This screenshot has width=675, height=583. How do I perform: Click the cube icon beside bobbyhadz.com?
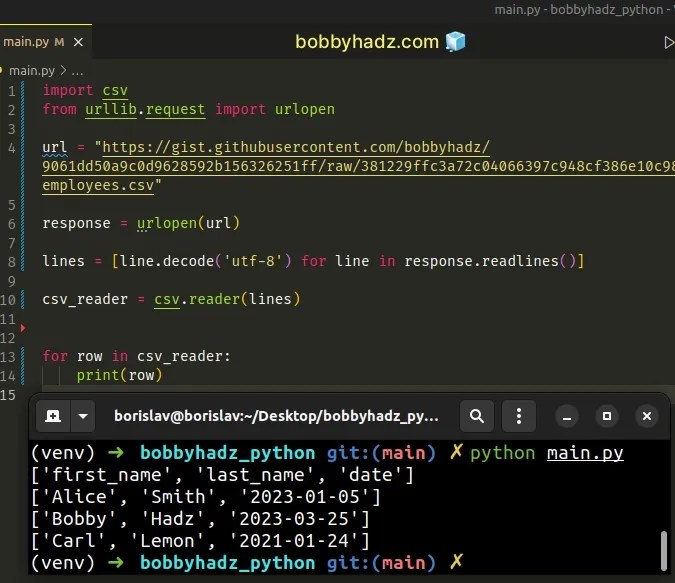[455, 42]
